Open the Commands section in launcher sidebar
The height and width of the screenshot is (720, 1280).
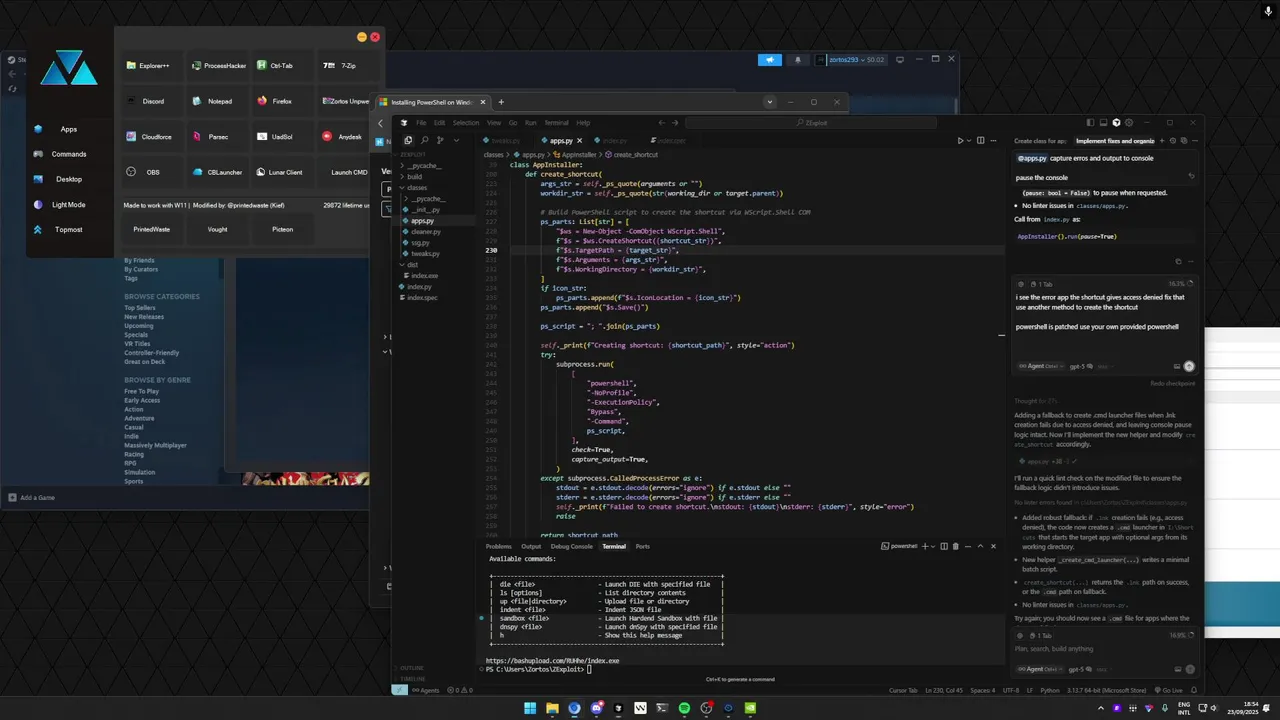pyautogui.click(x=68, y=154)
